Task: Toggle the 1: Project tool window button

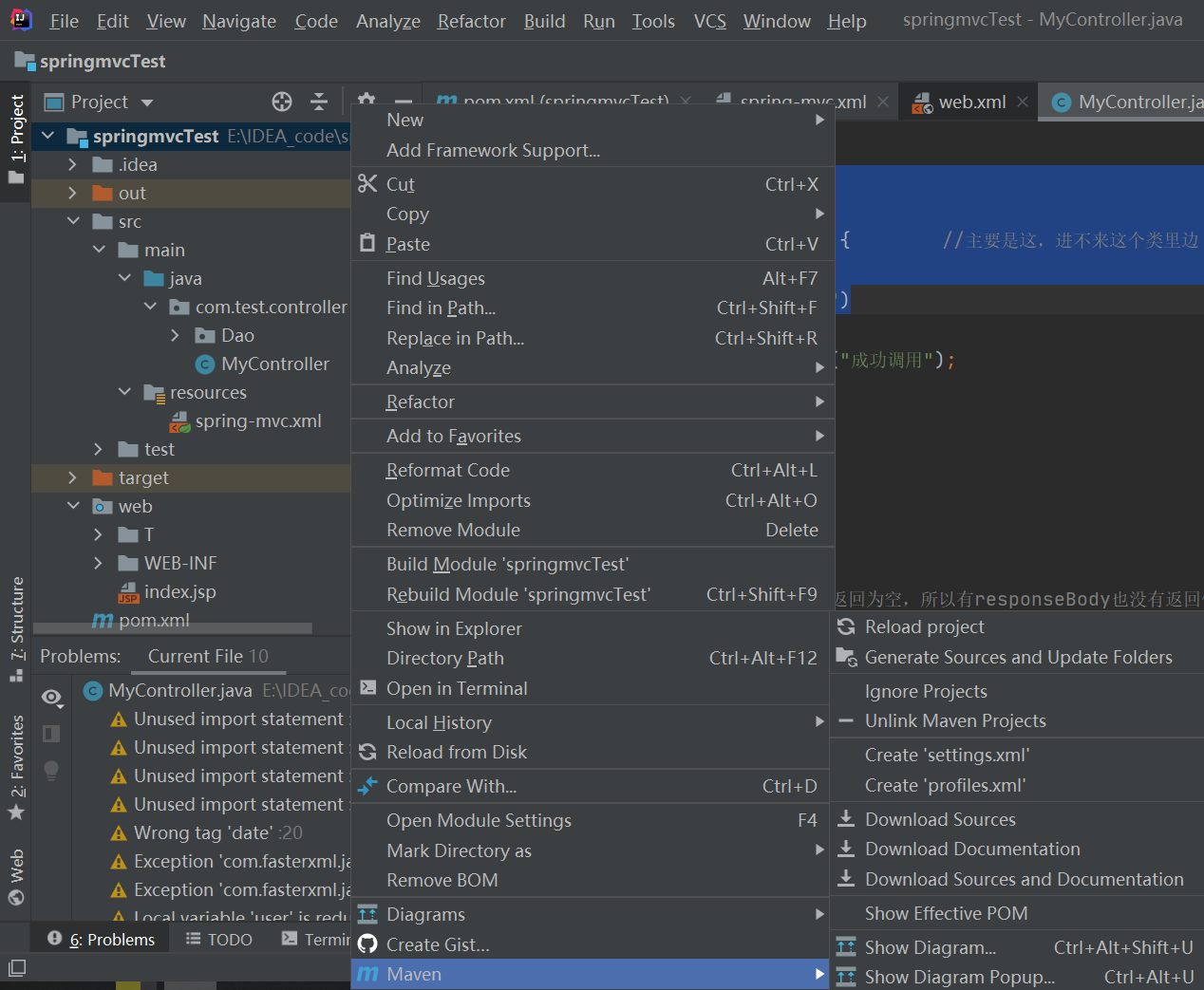Action: point(16,140)
